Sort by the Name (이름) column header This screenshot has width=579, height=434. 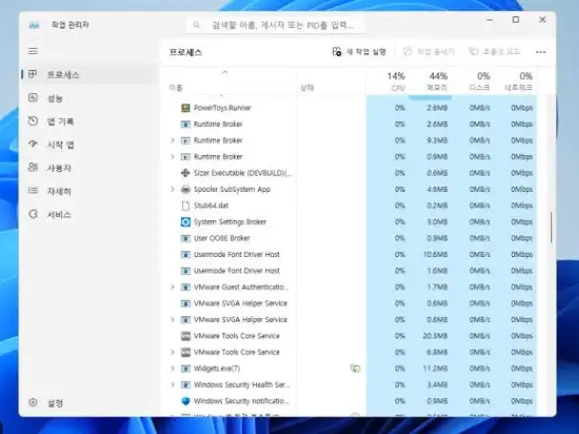point(229,82)
